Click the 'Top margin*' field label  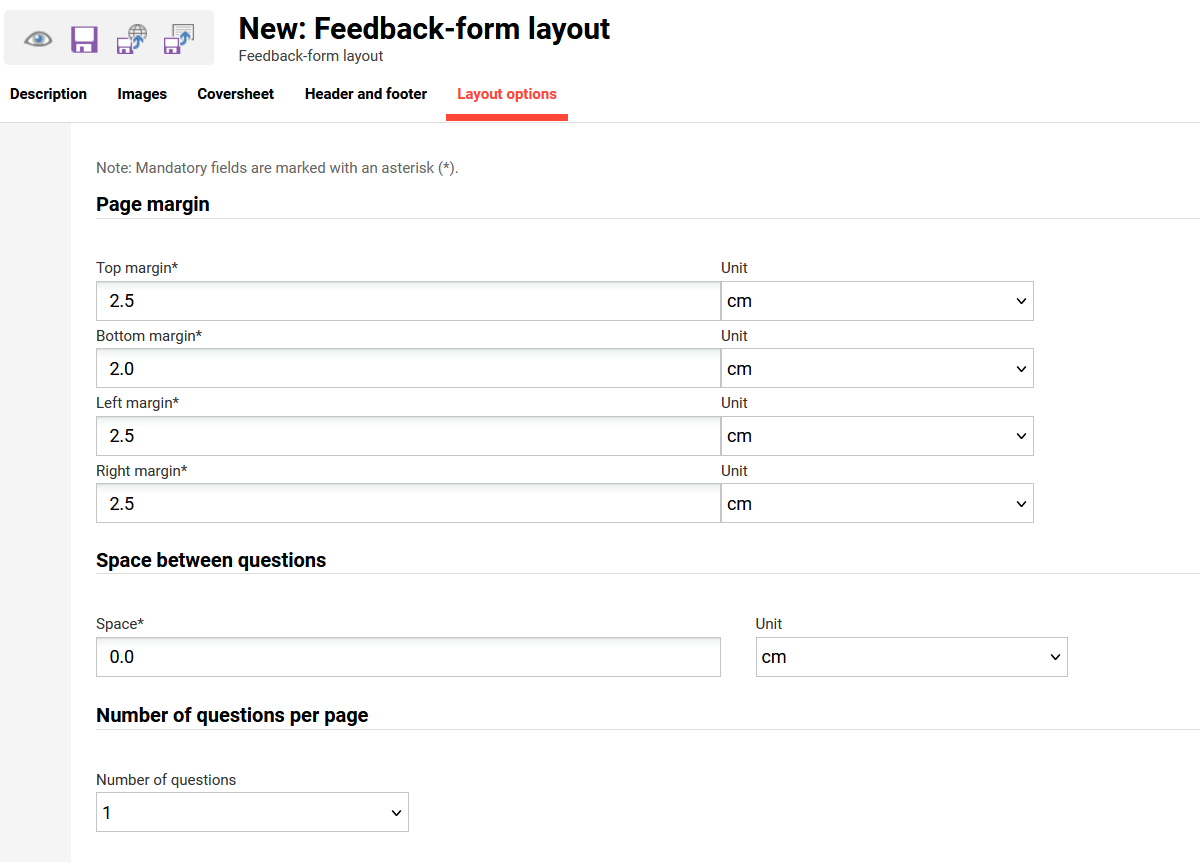(x=137, y=268)
